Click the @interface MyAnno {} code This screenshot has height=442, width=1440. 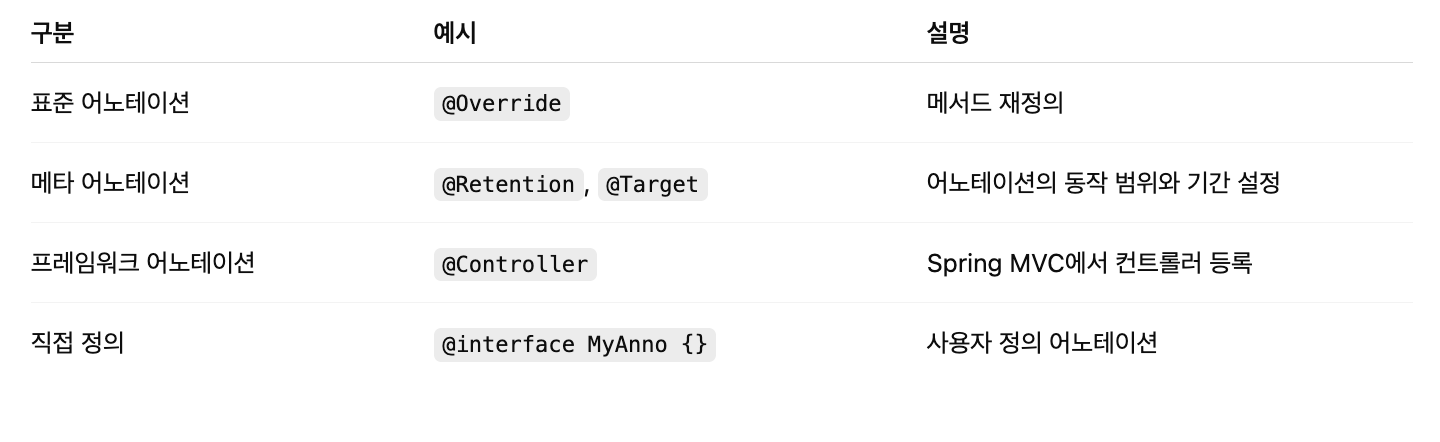(575, 344)
